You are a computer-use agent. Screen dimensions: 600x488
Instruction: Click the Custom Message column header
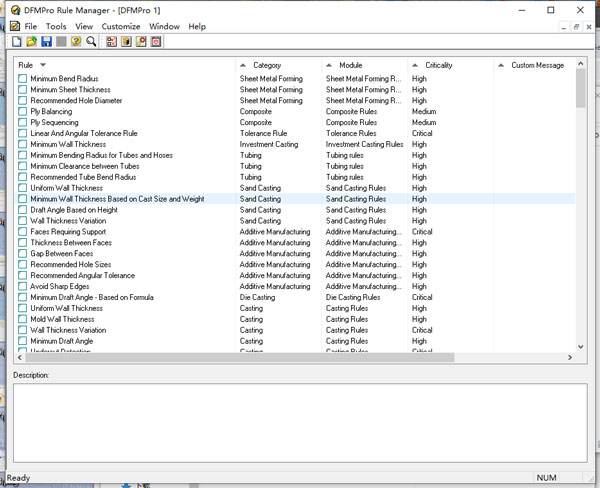click(x=537, y=65)
